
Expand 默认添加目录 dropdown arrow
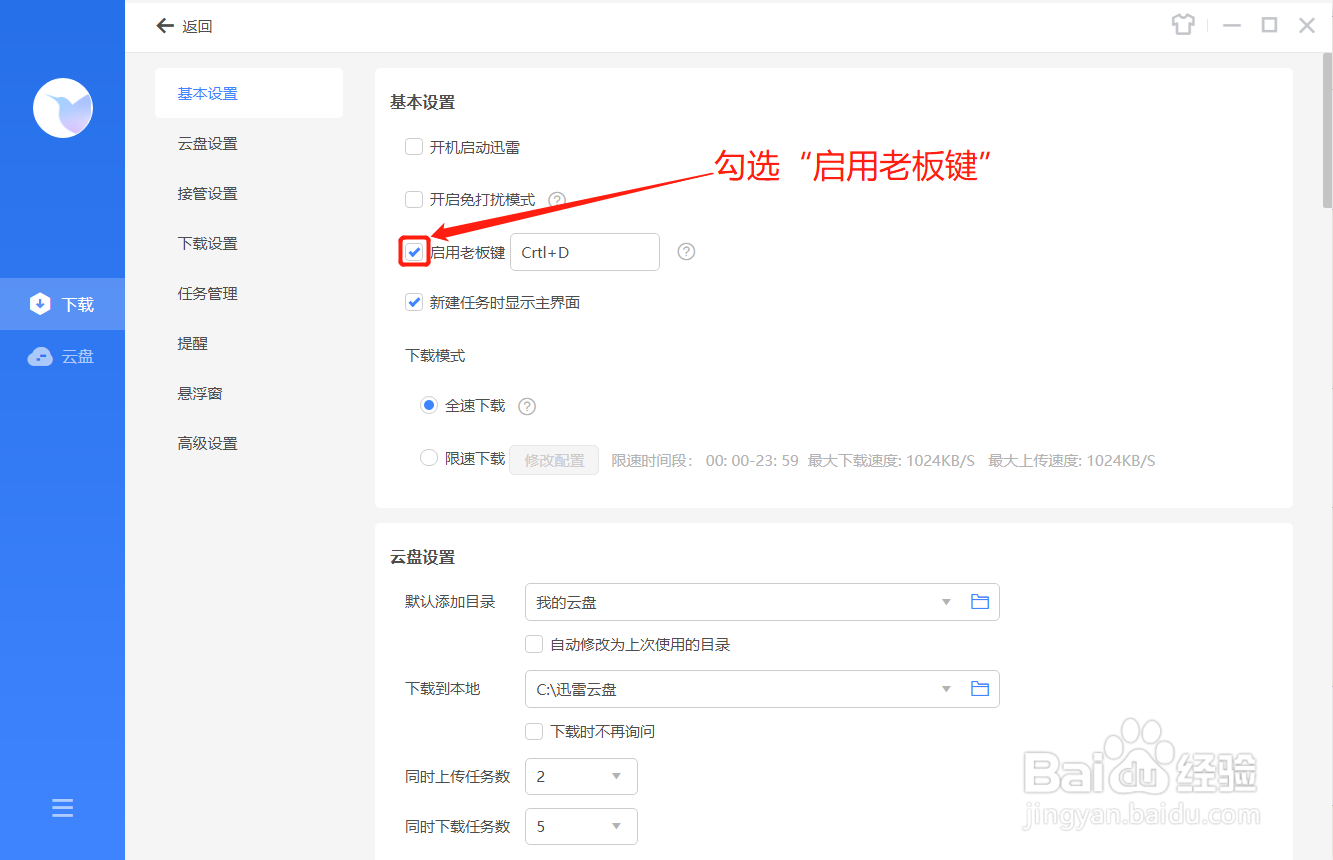(x=946, y=602)
